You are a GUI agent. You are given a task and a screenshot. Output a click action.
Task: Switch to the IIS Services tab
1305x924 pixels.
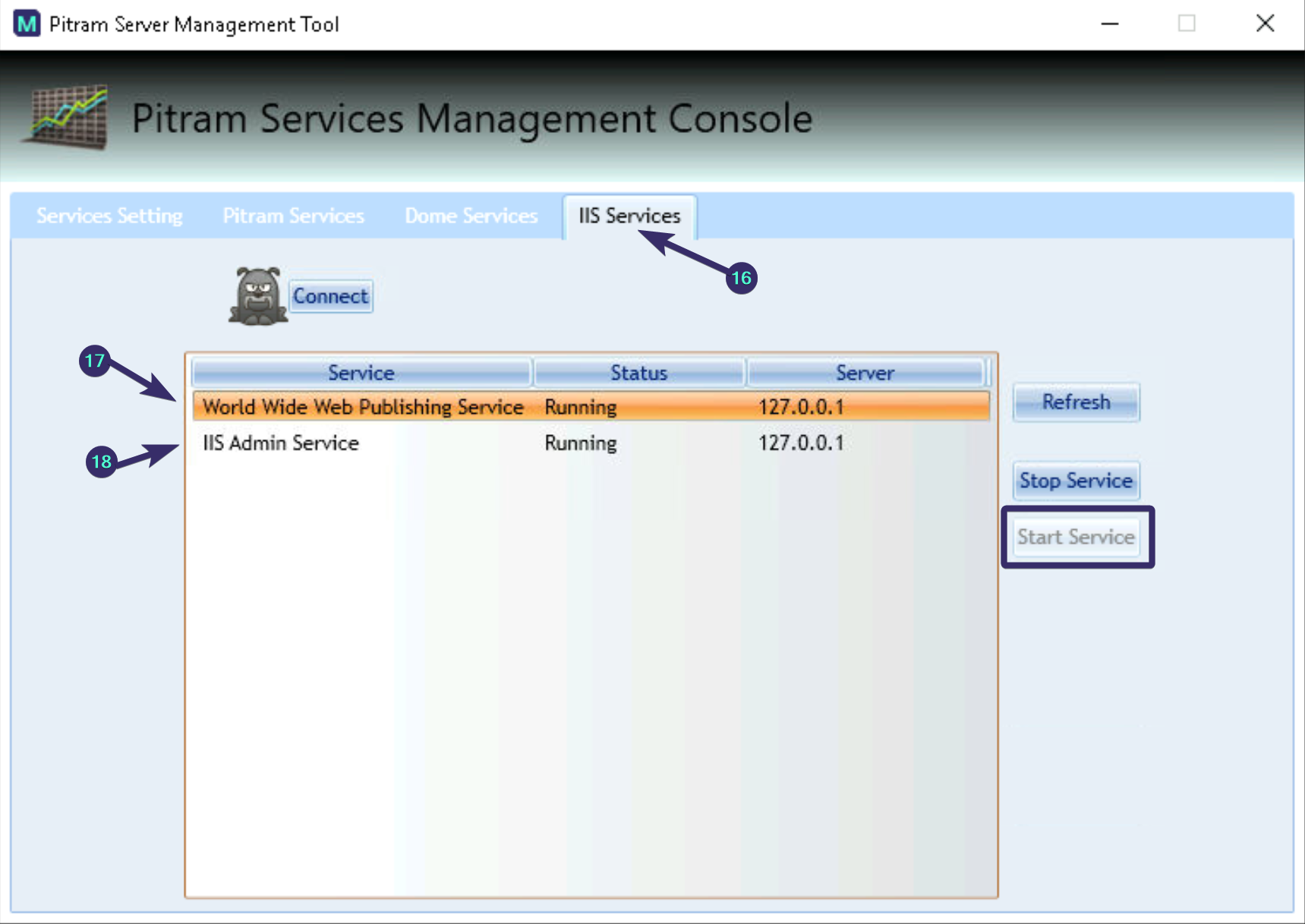pyautogui.click(x=629, y=216)
